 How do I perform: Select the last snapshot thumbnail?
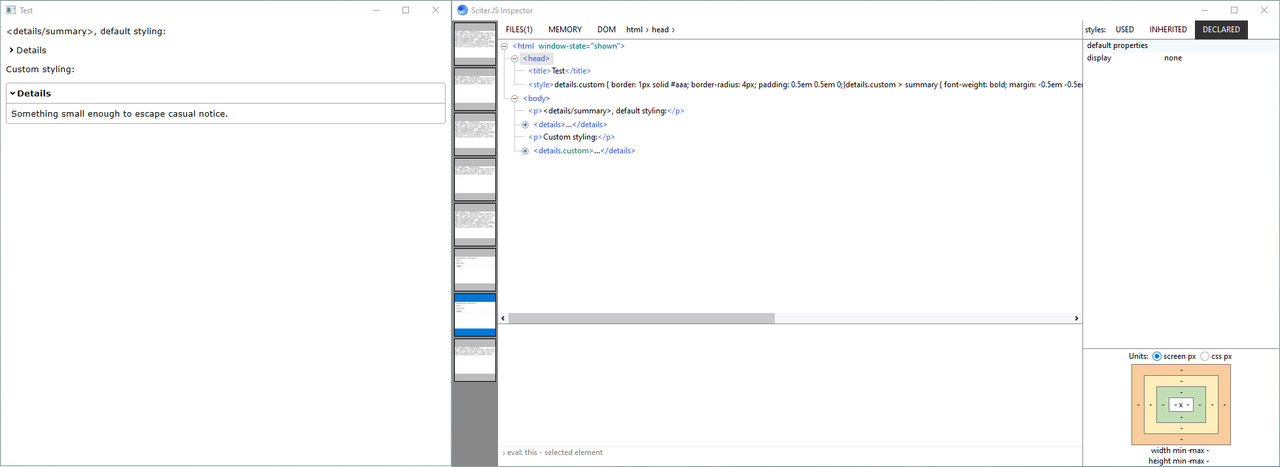tap(475, 359)
